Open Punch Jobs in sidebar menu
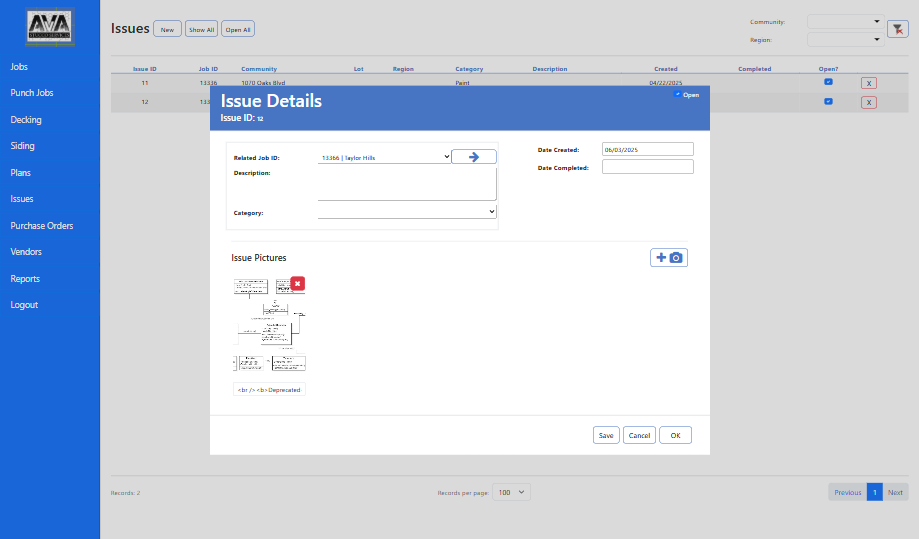 click(32, 93)
